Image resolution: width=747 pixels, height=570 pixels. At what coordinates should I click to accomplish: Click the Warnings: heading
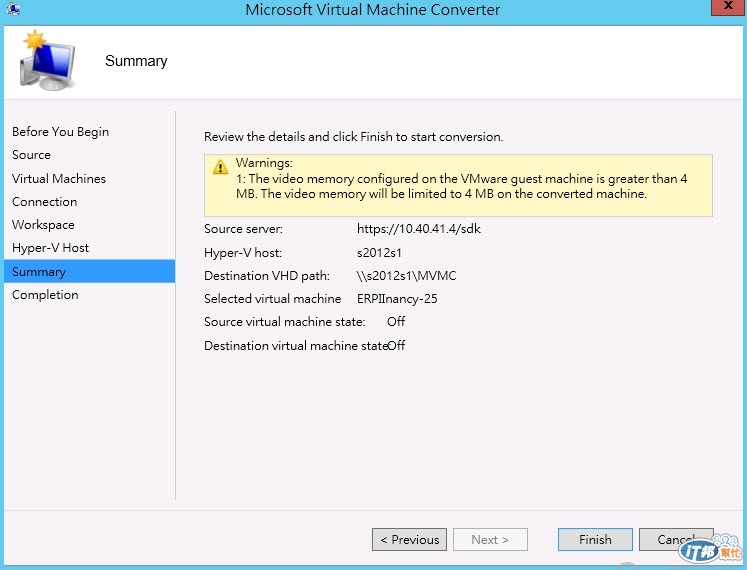264,163
